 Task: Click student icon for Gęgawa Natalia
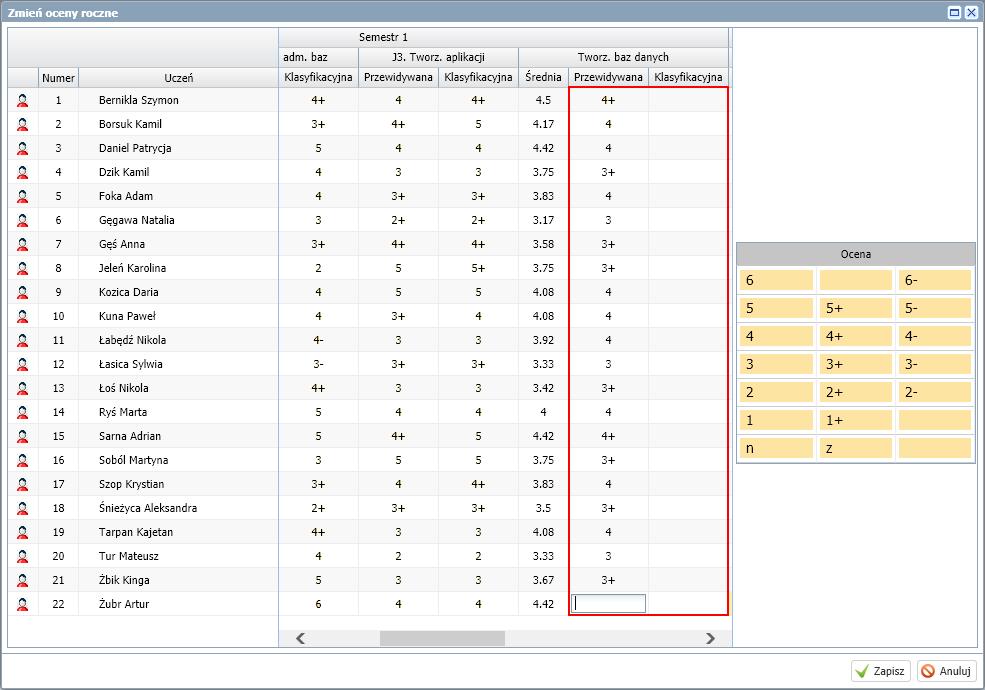point(23,221)
